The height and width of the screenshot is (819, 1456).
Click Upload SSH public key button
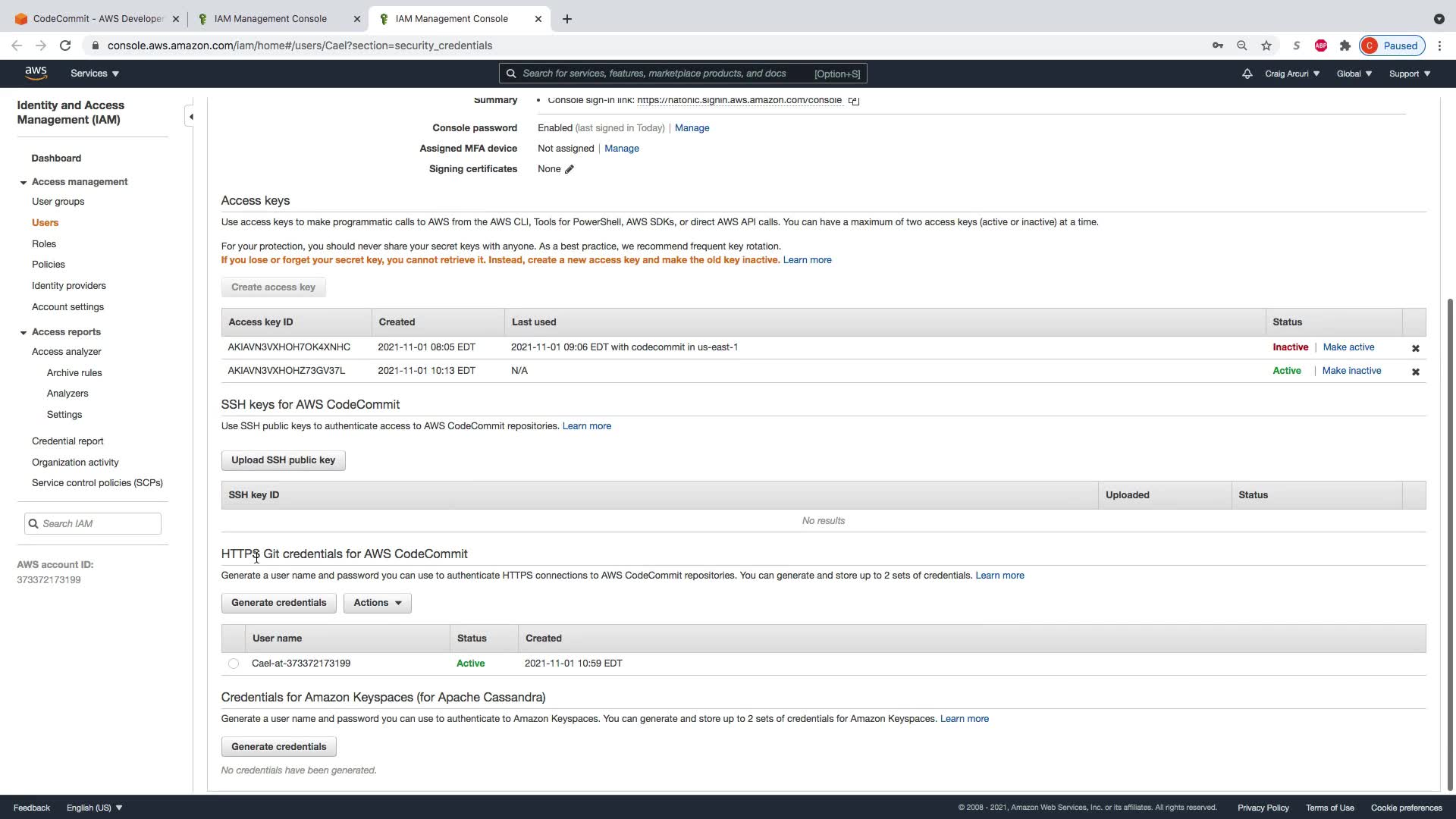point(283,460)
